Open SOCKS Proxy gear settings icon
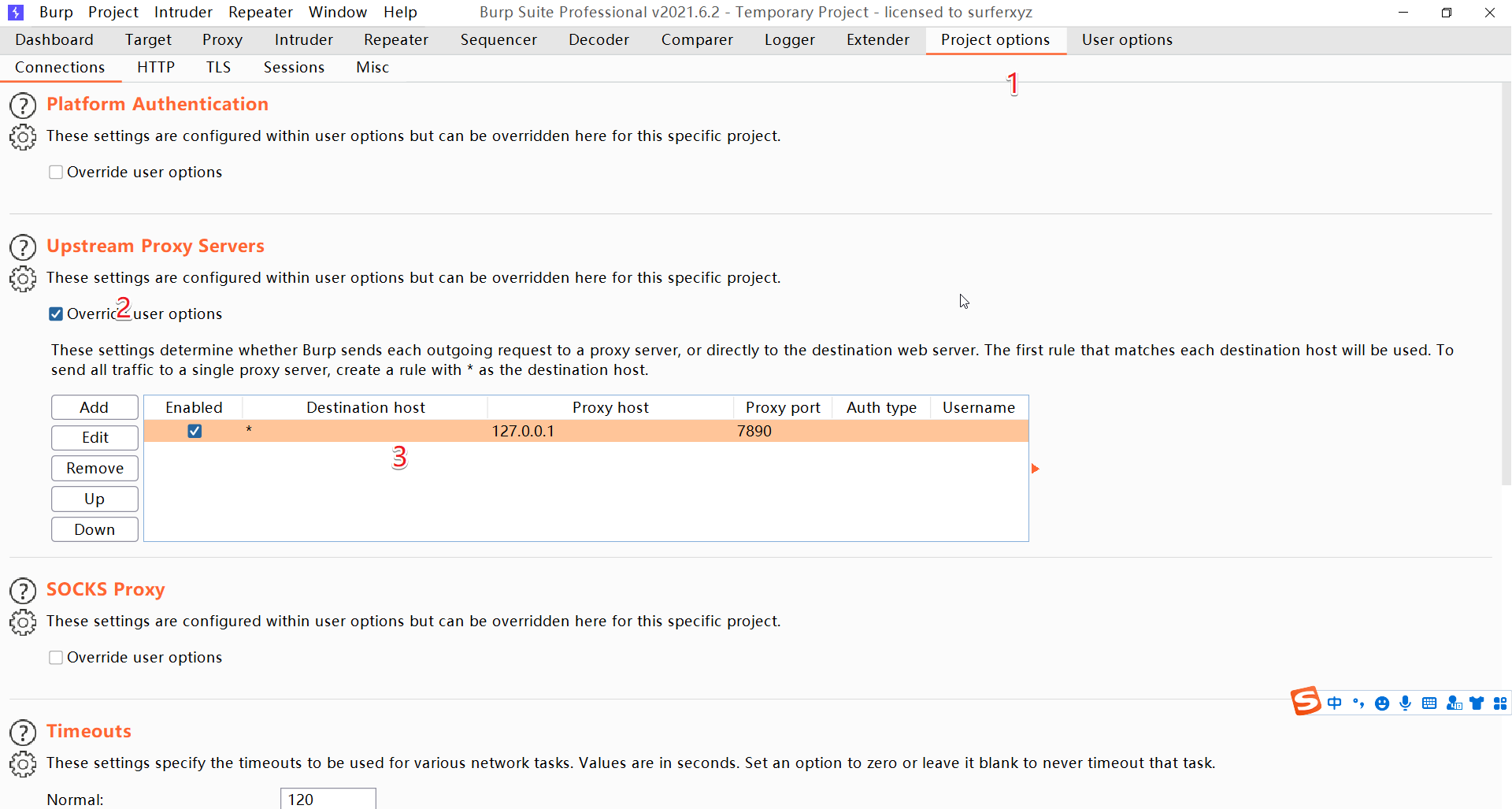The image size is (1512, 809). (x=23, y=622)
